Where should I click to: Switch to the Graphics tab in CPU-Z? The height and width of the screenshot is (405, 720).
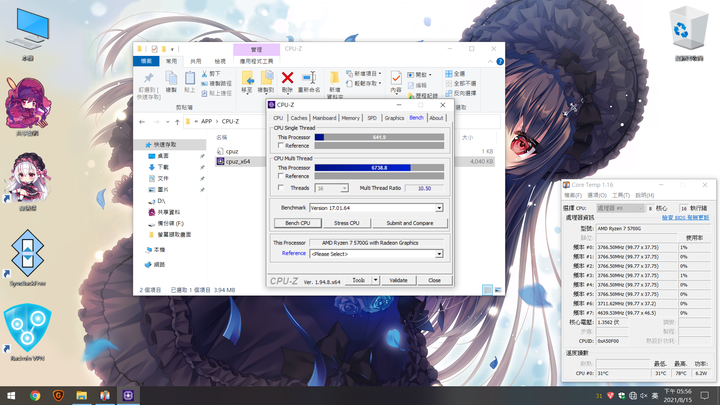(x=394, y=118)
